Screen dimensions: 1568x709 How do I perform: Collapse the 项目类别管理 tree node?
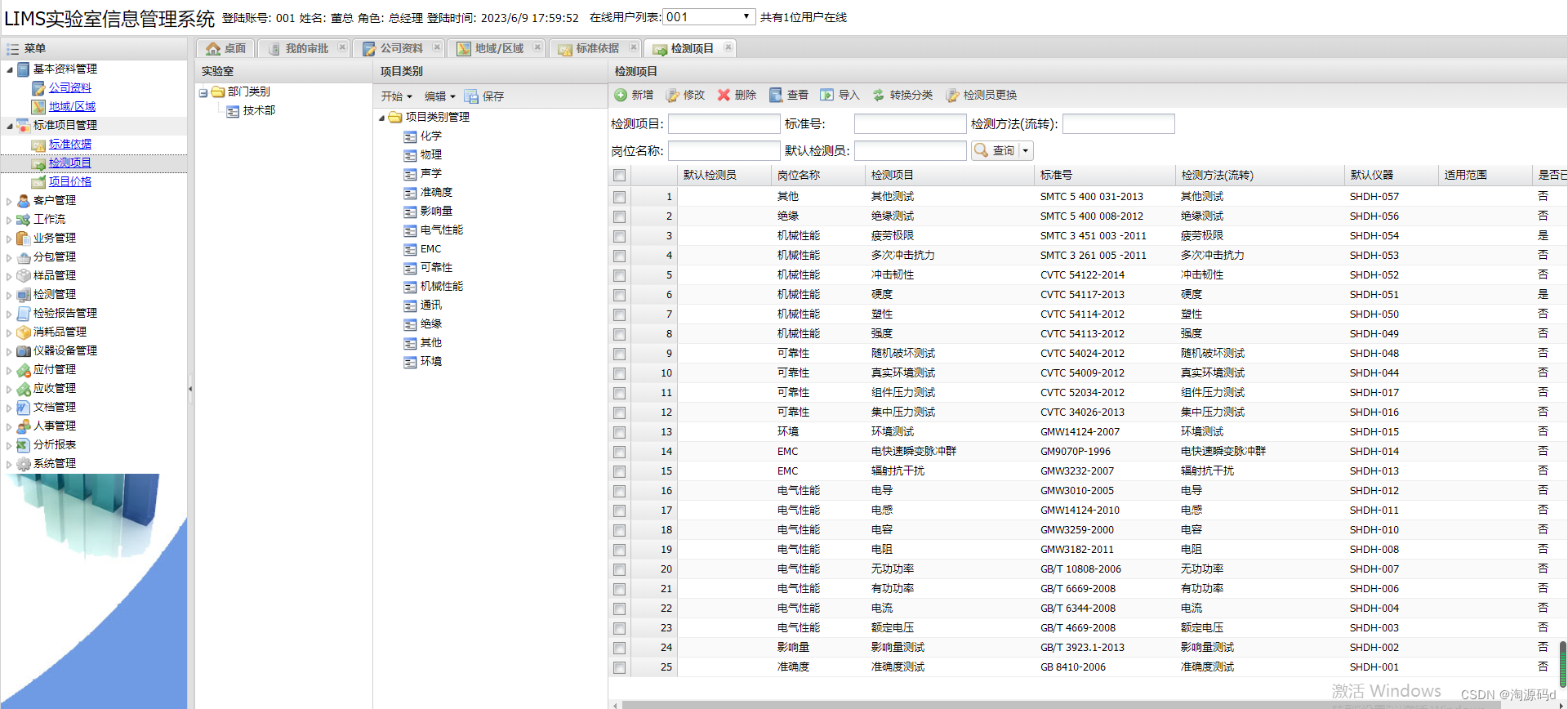coord(381,118)
